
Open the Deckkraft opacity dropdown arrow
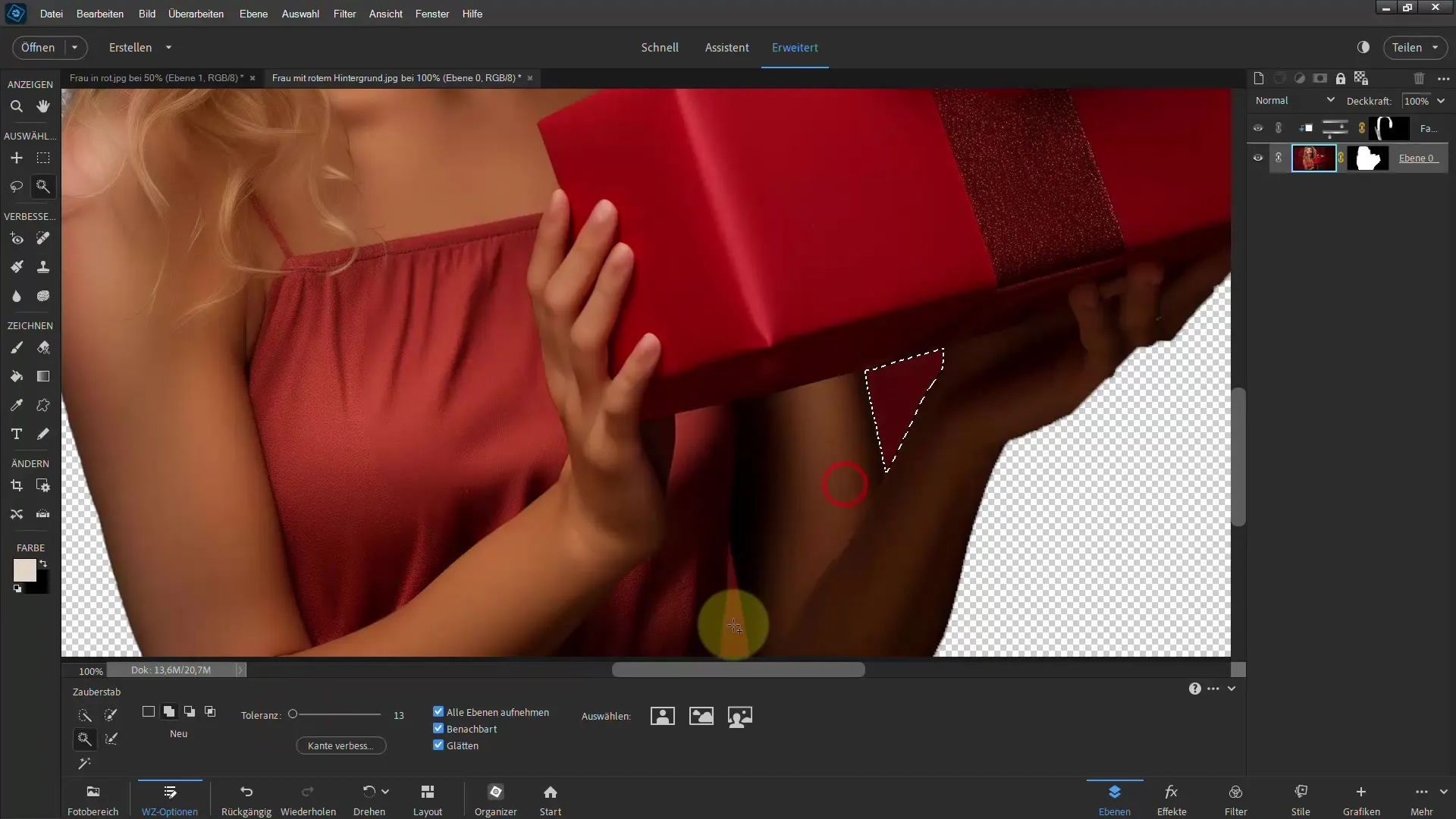tap(1441, 101)
